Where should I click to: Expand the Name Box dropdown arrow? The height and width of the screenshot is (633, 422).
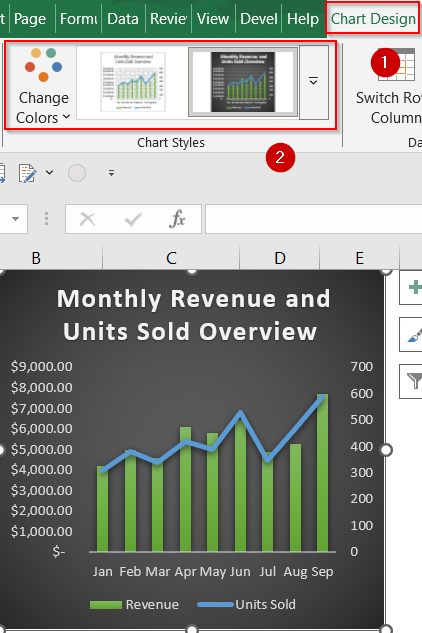tap(15, 219)
